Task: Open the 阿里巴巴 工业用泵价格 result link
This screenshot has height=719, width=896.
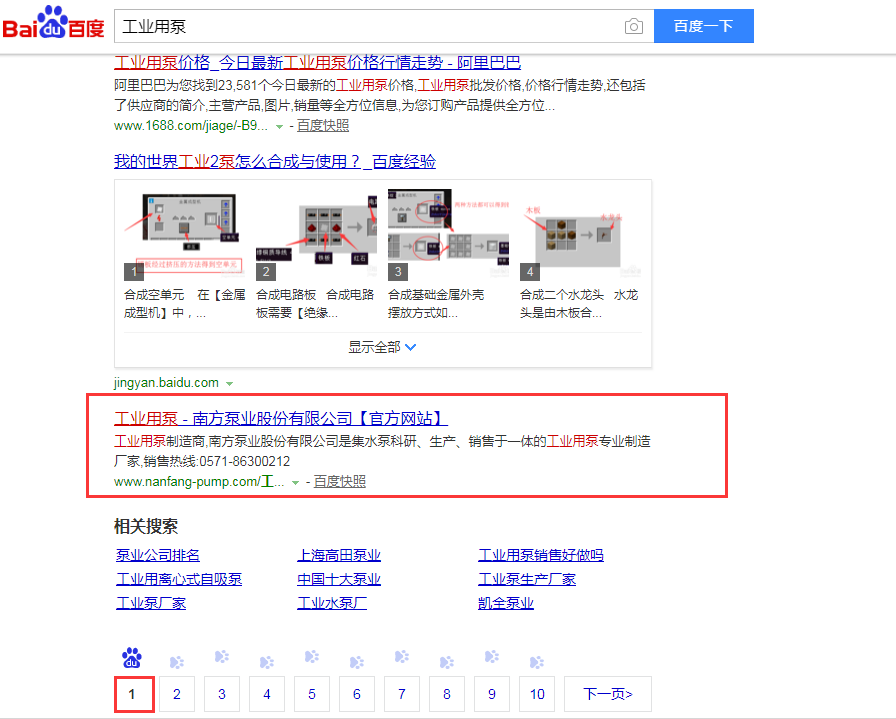Action: [317, 62]
